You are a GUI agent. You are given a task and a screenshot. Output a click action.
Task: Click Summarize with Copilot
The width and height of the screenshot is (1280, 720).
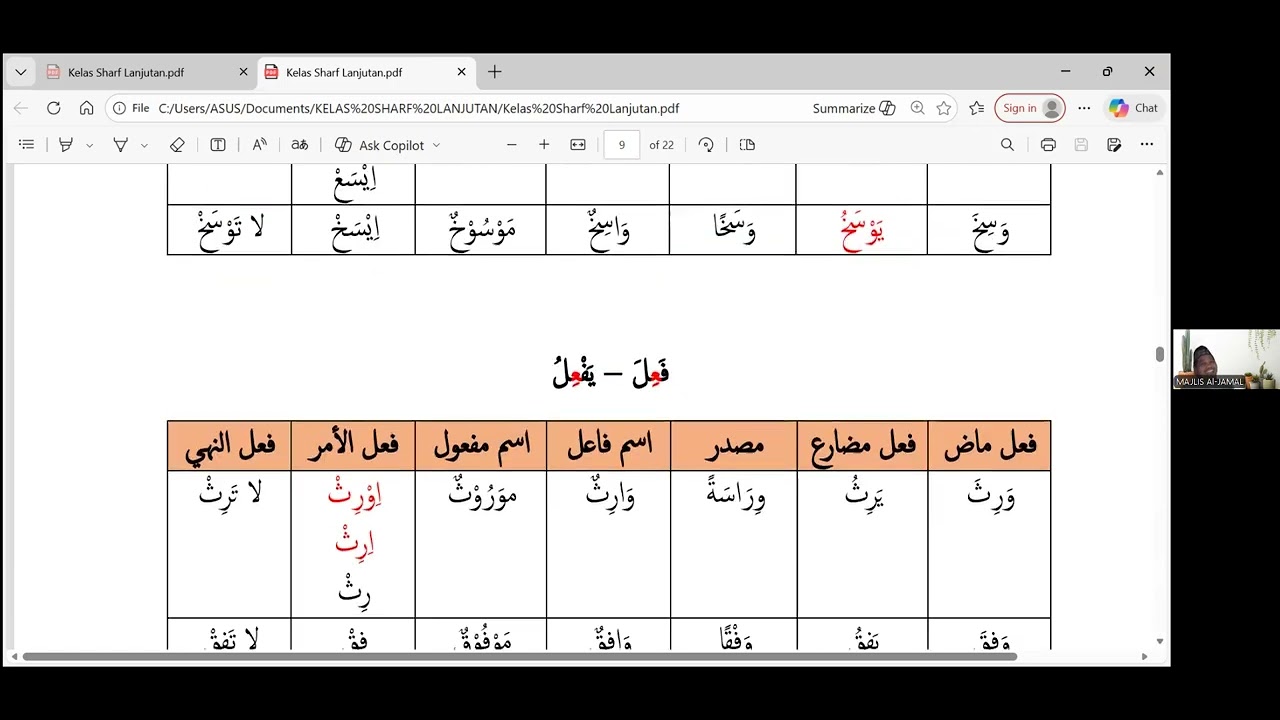[854, 108]
